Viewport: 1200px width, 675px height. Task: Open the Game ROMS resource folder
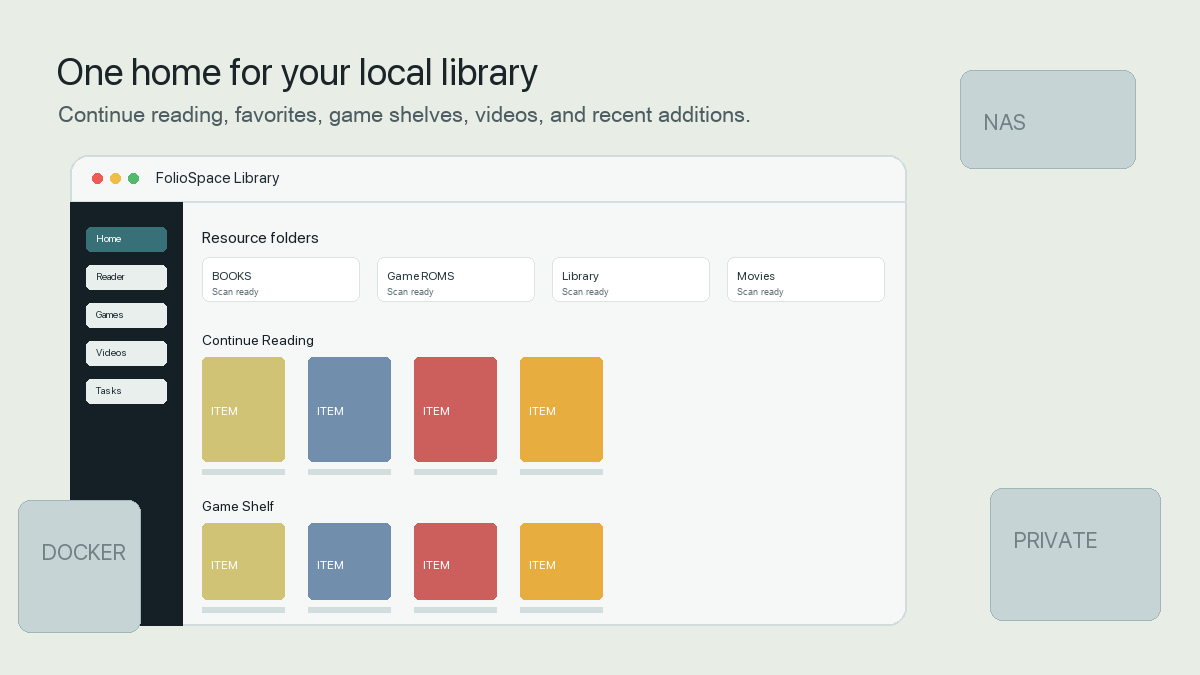456,279
